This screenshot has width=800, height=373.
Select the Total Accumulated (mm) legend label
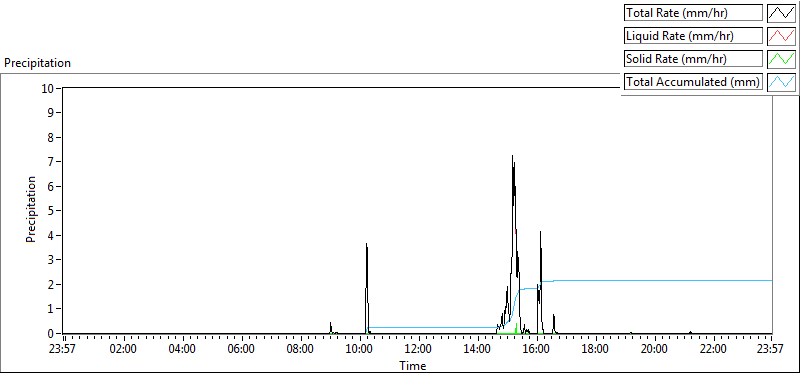(x=693, y=82)
